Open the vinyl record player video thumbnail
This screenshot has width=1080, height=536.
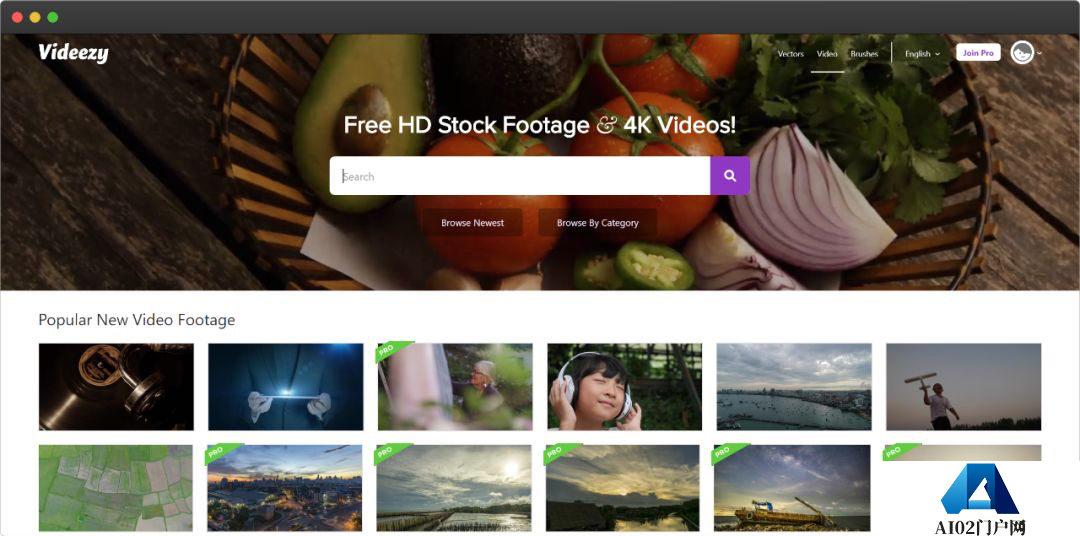[116, 386]
